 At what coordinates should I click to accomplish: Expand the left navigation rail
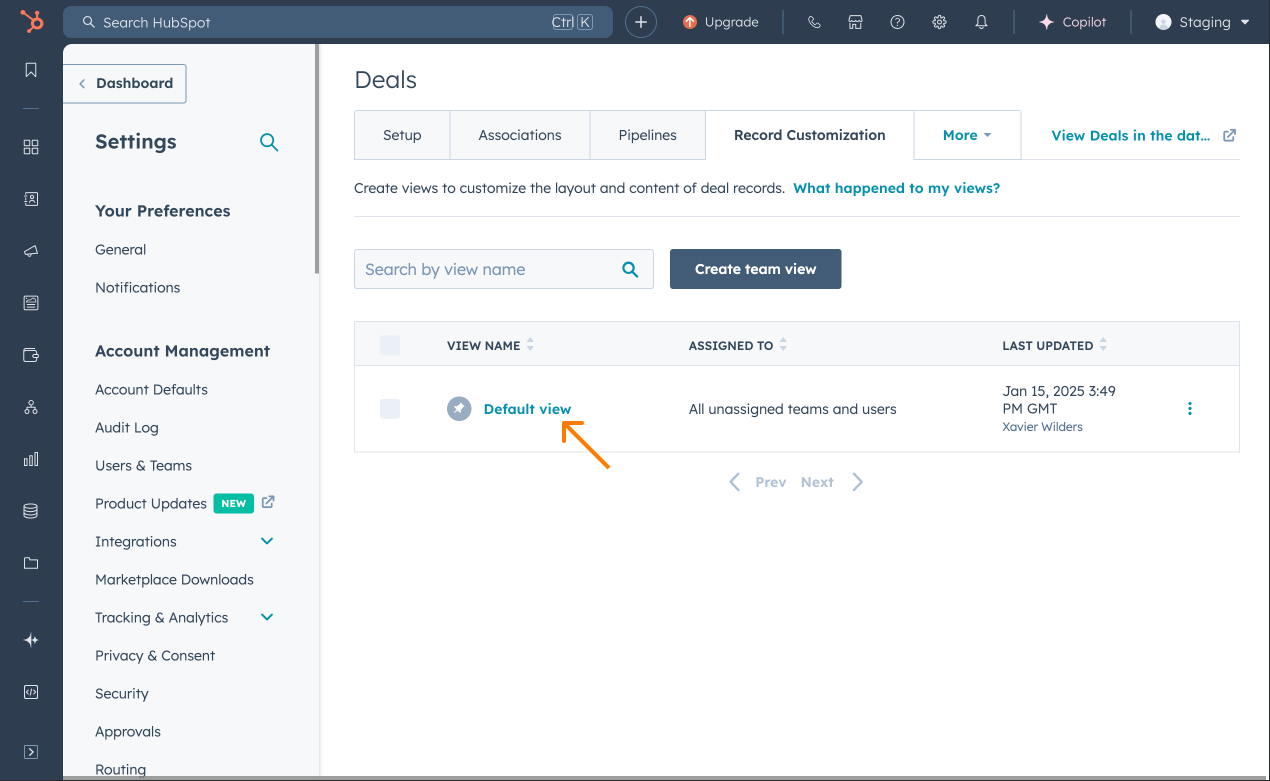(x=31, y=751)
